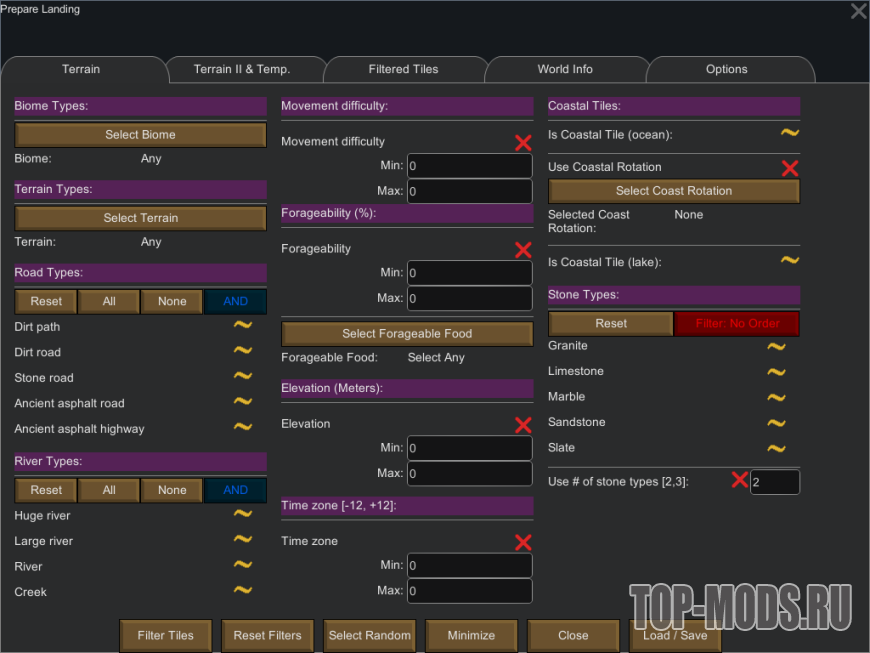Image resolution: width=870 pixels, height=653 pixels.
Task: Toggle Is Coastal Tile (lake) tilde icon
Action: point(789,261)
